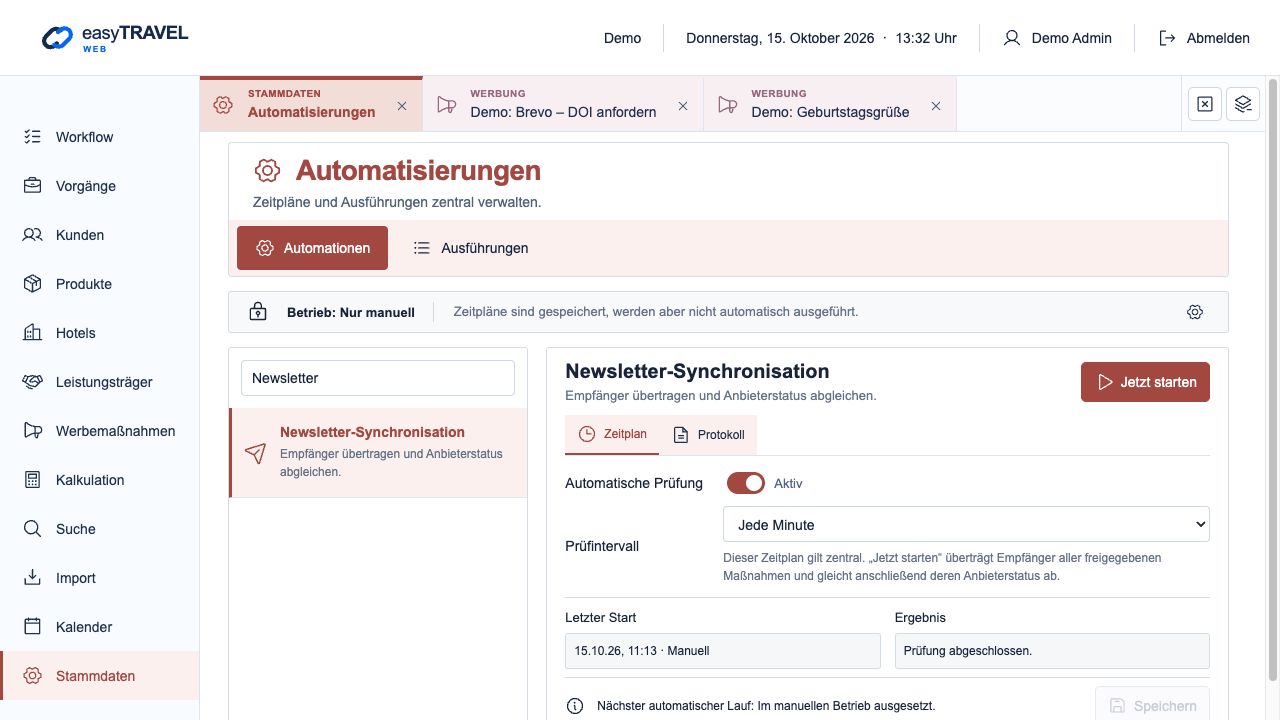Switch to the Ausführungen view

pos(470,248)
